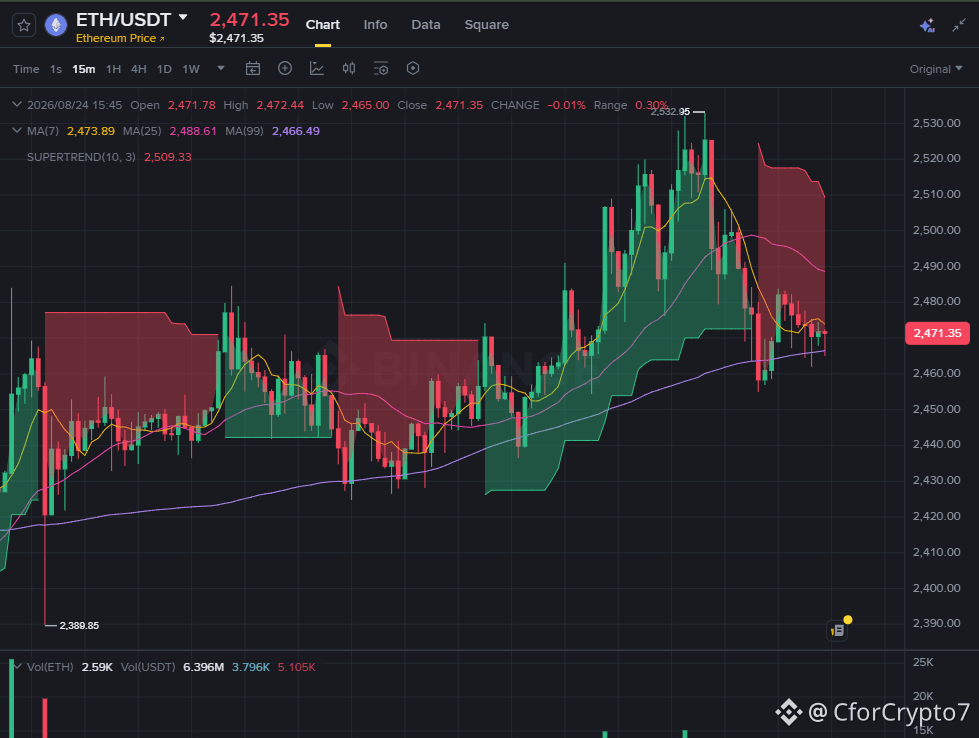Click the Close value 2,471.35

(x=459, y=106)
